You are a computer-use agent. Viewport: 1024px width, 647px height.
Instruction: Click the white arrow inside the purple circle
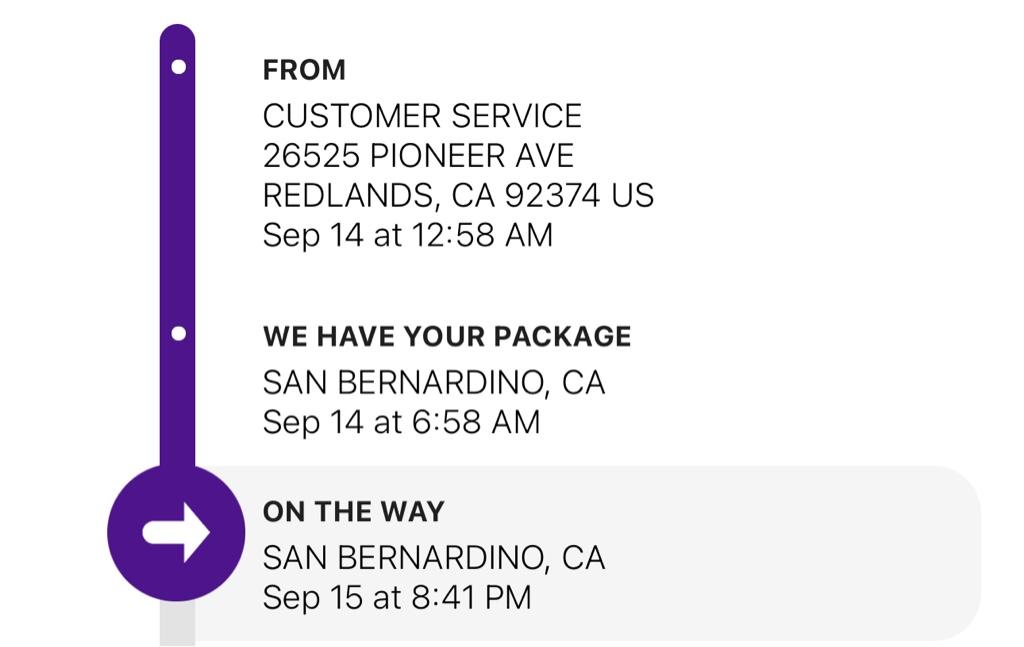(177, 532)
